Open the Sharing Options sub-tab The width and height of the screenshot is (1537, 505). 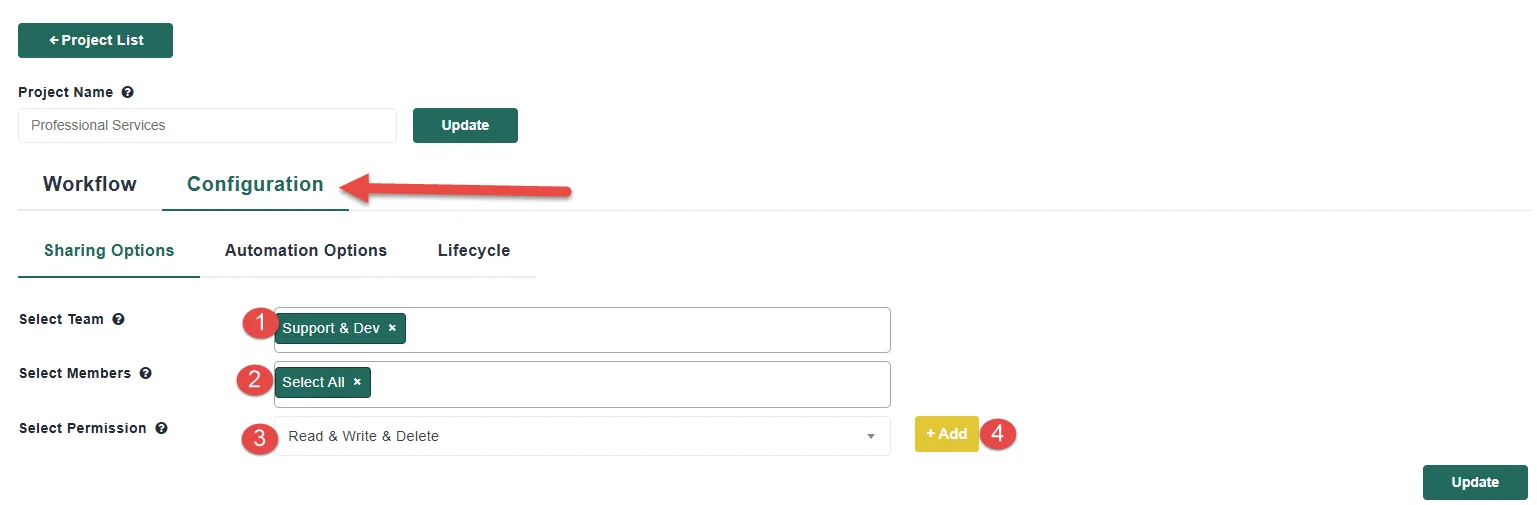[109, 250]
